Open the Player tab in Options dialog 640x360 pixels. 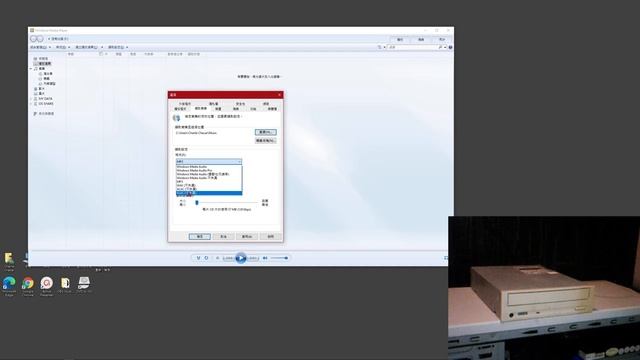point(180,109)
